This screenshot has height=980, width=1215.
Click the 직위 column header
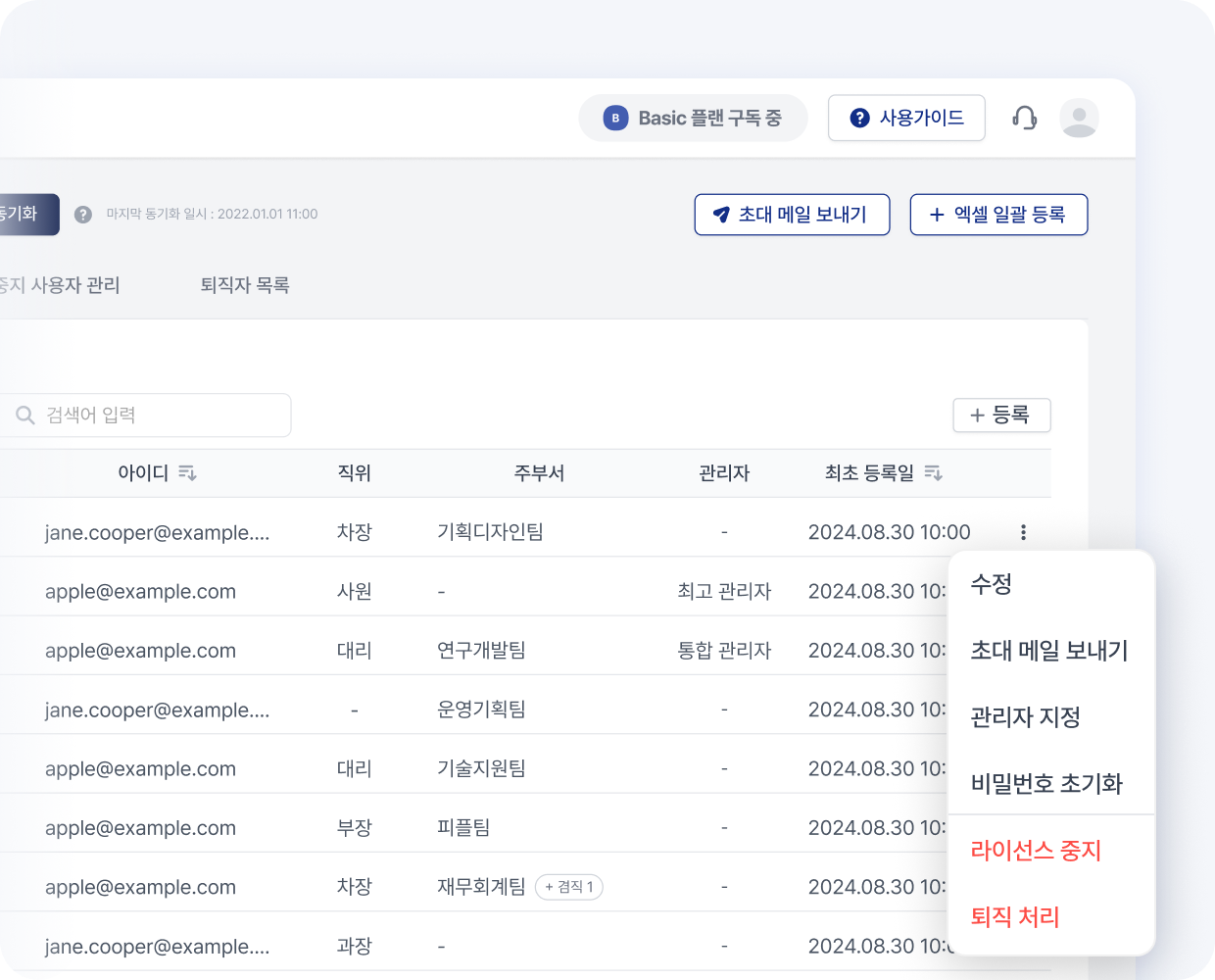click(355, 473)
